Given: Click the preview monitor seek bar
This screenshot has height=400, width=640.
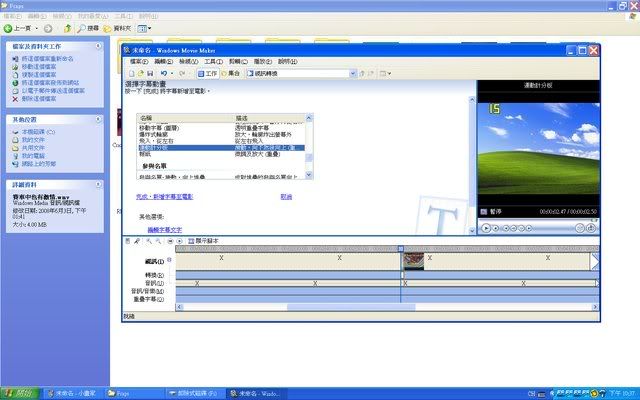Looking at the screenshot, I should 538,220.
